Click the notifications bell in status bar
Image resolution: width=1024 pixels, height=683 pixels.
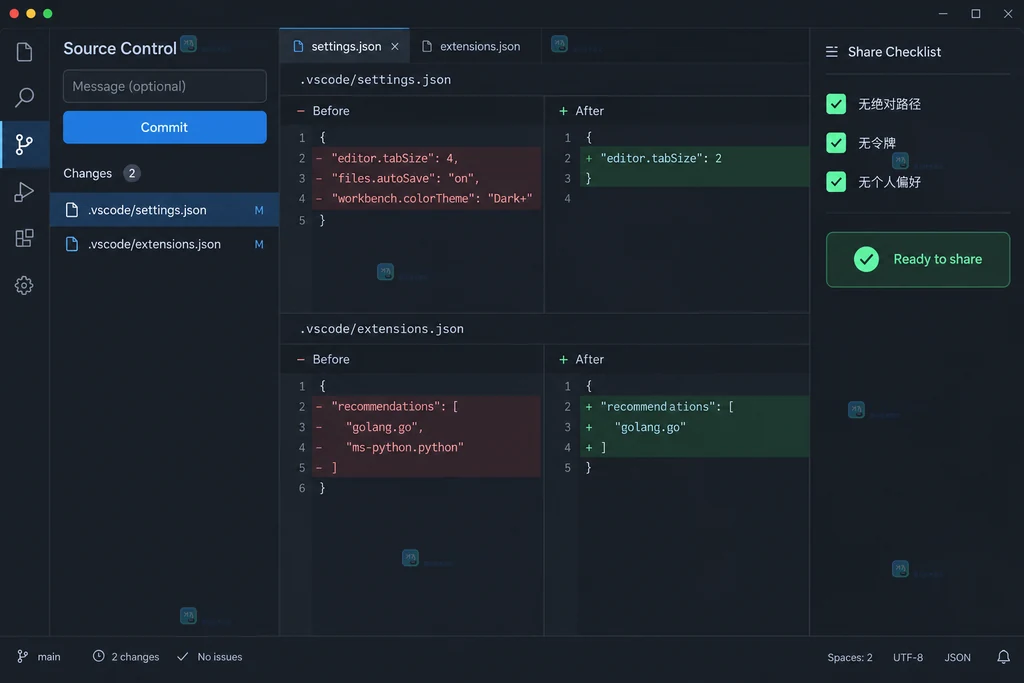pos(1003,657)
